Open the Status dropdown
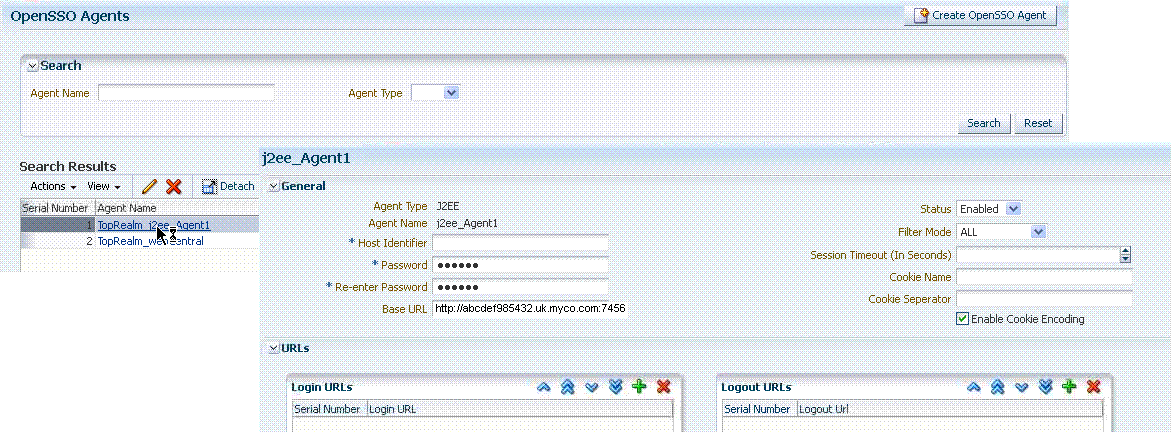 point(989,209)
